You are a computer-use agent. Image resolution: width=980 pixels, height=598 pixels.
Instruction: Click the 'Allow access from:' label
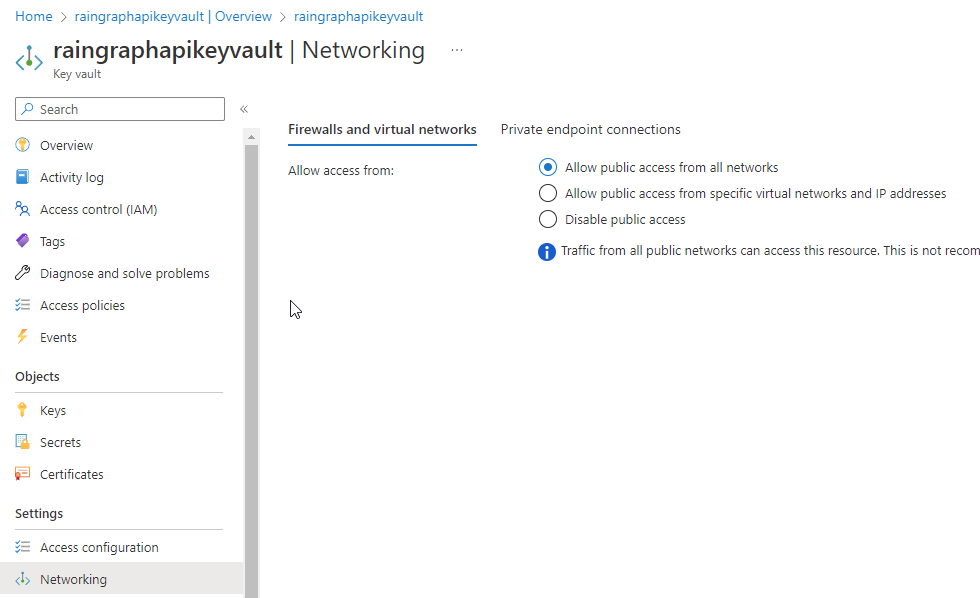click(341, 170)
